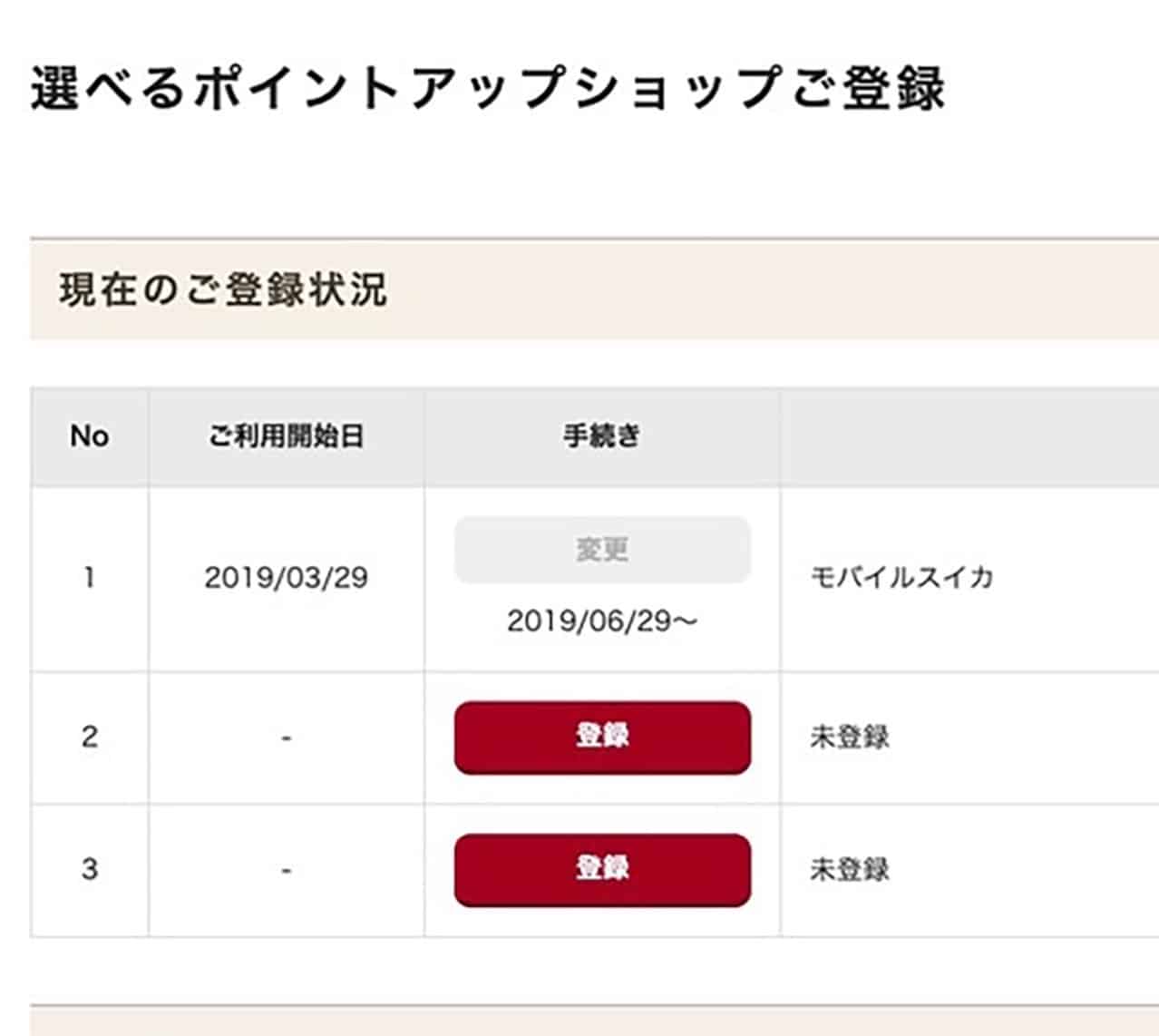Select the 変更 button in row 1

(602, 549)
